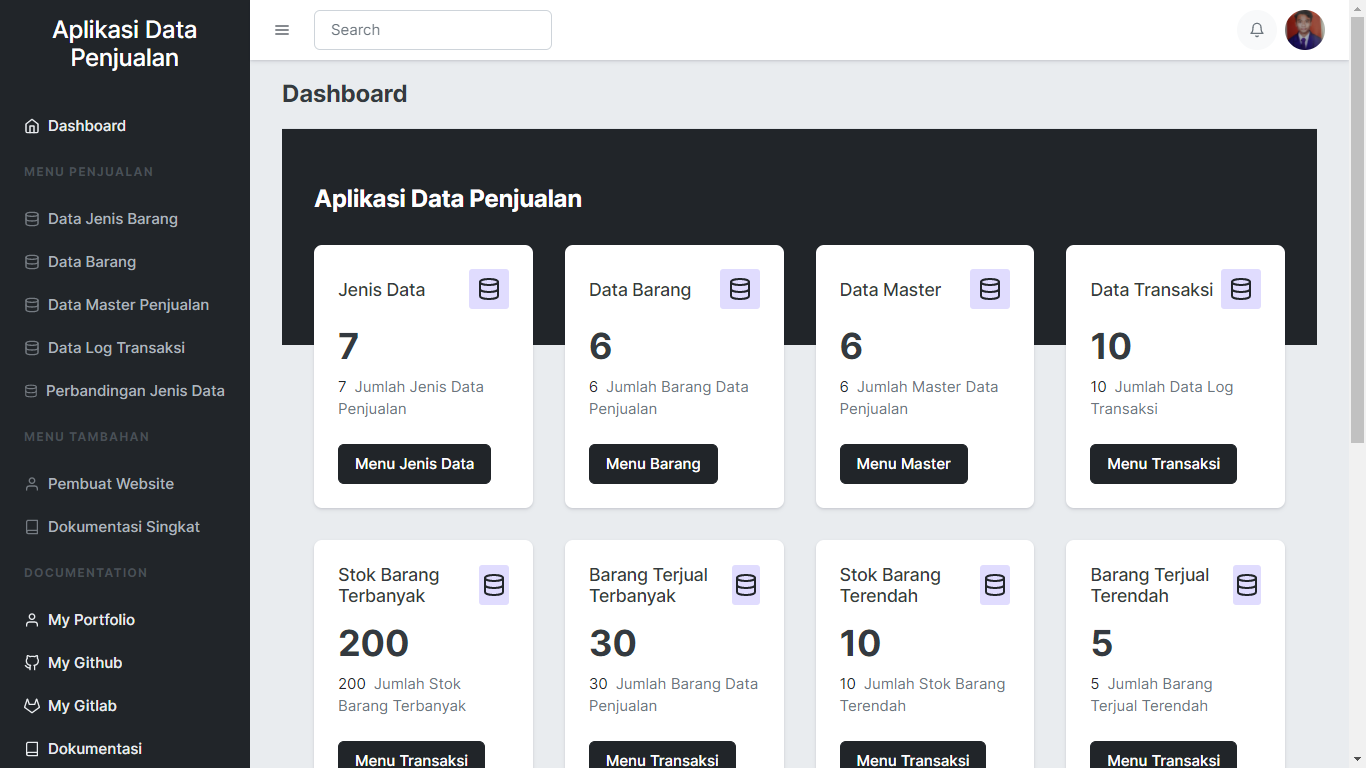Click the book icon beside Dokumentasi Singkat
The width and height of the screenshot is (1366, 768).
pyautogui.click(x=32, y=527)
